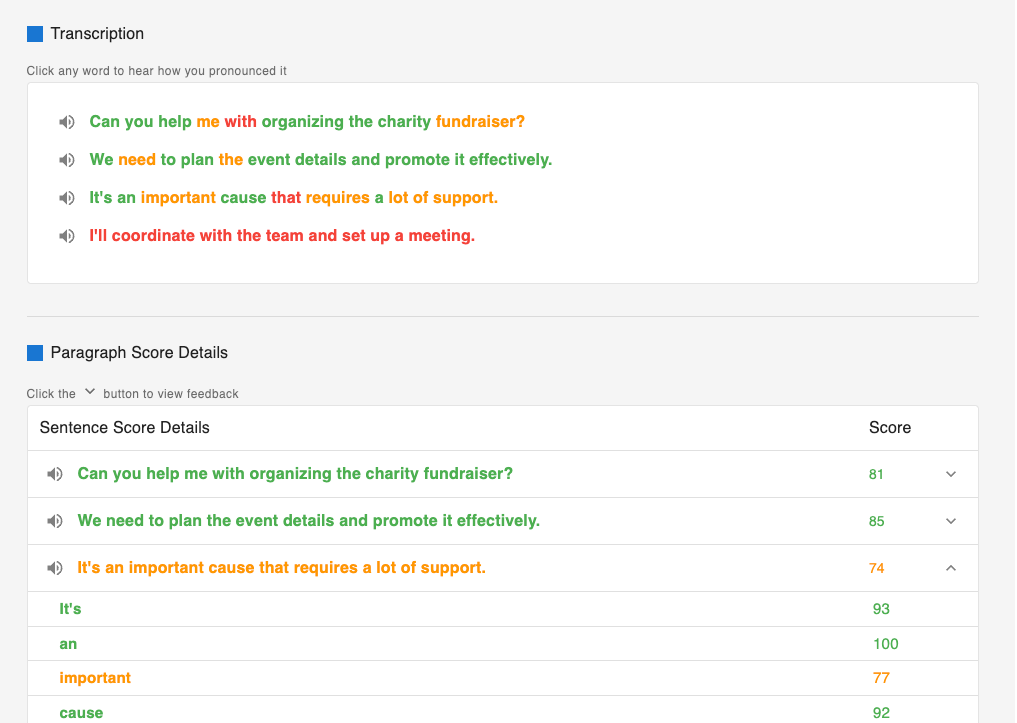Click the word 'requires' in the transcription
Screen dimensions: 1017x723
click(x=338, y=198)
